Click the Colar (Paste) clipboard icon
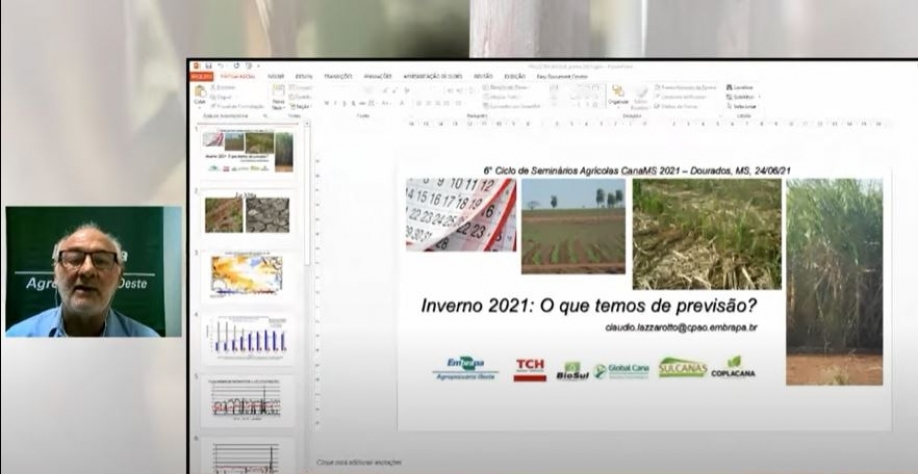This screenshot has width=918, height=474. pos(200,94)
